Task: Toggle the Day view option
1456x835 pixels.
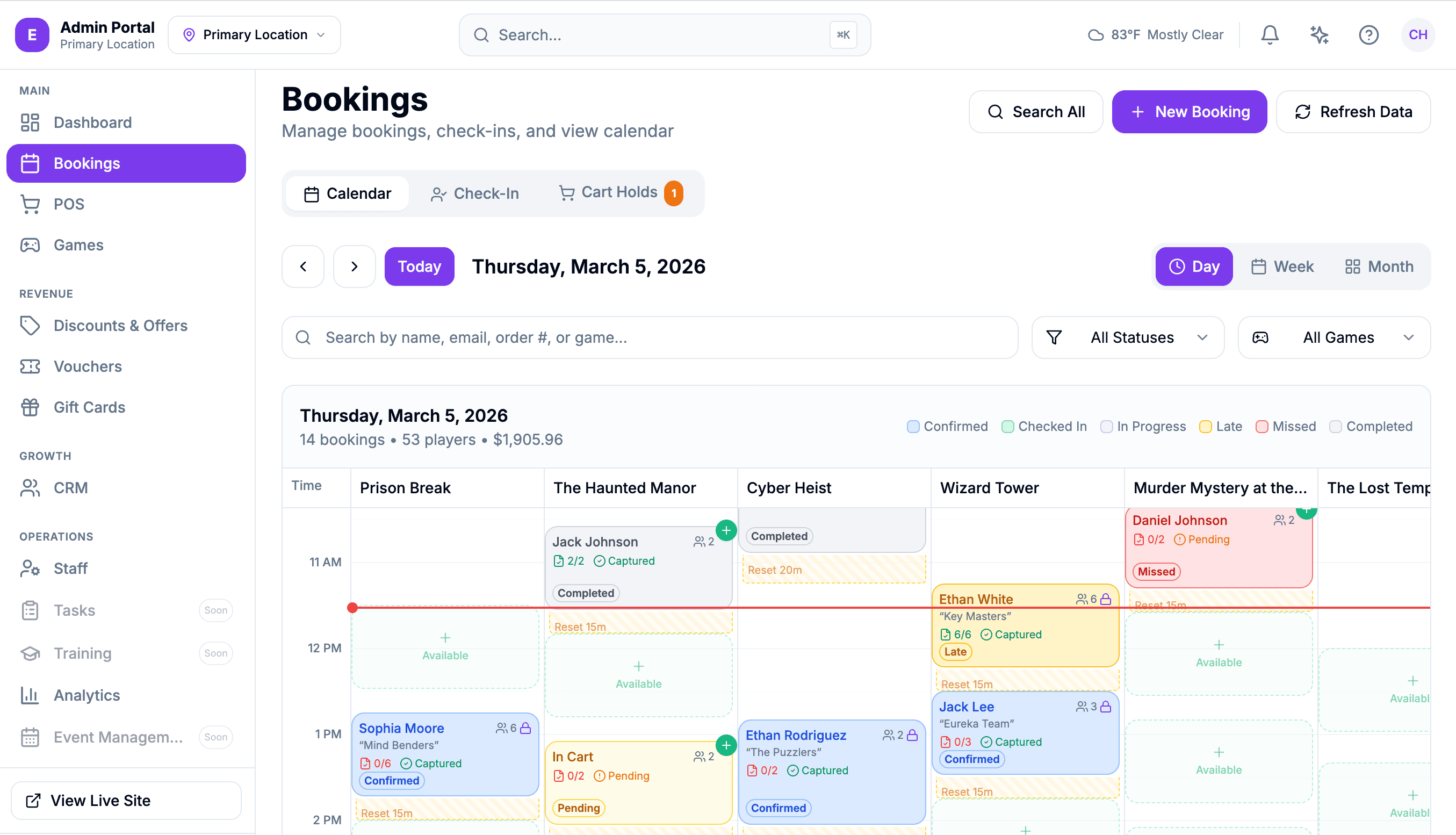Action: 1194,266
